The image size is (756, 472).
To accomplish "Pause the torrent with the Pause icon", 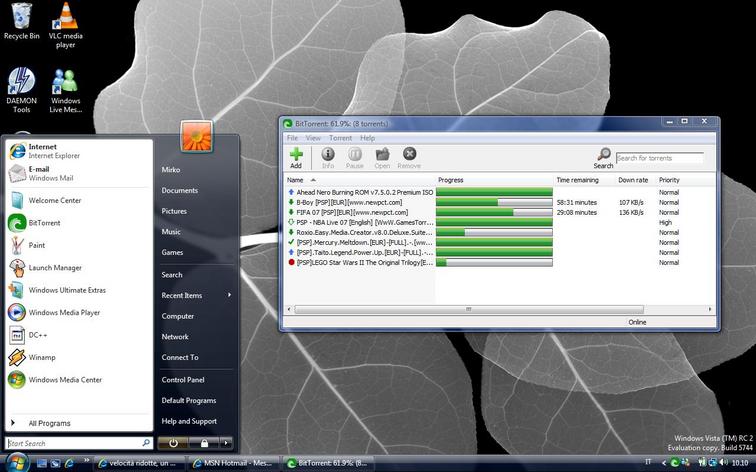I will (x=355, y=156).
